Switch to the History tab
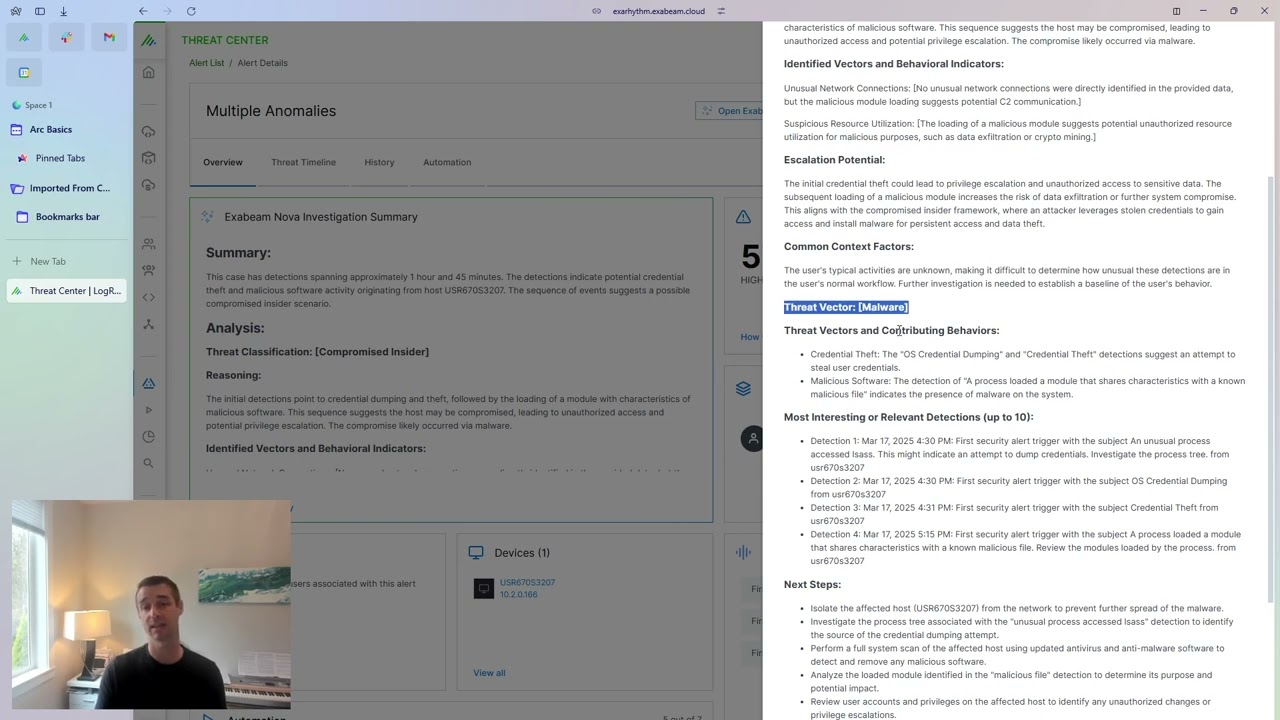The width and height of the screenshot is (1280, 720). (x=379, y=162)
